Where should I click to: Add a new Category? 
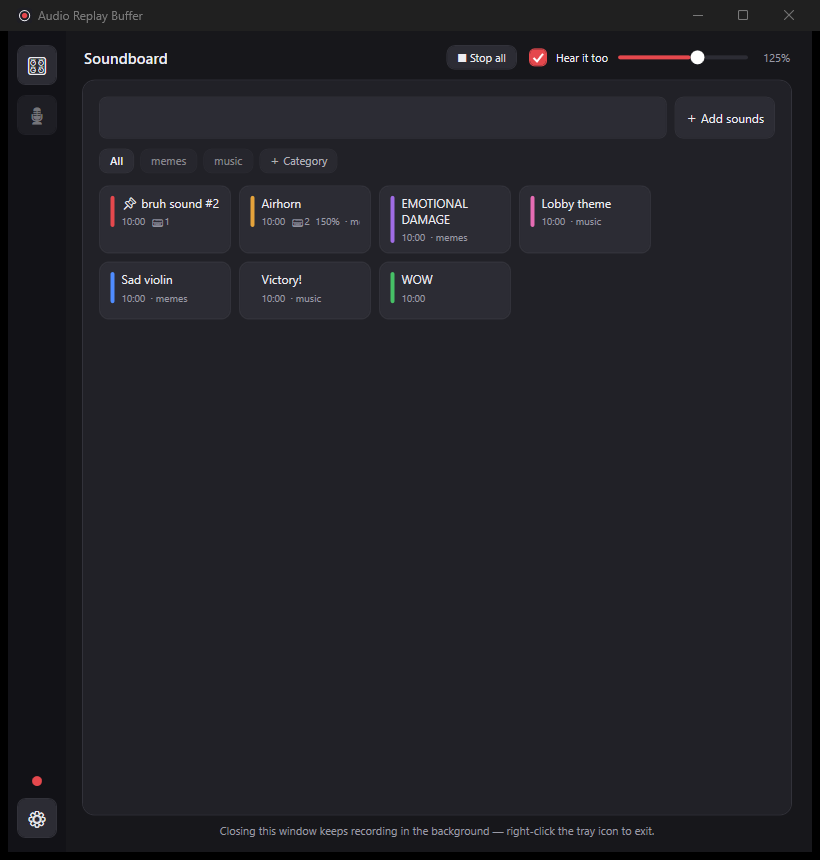tap(298, 161)
